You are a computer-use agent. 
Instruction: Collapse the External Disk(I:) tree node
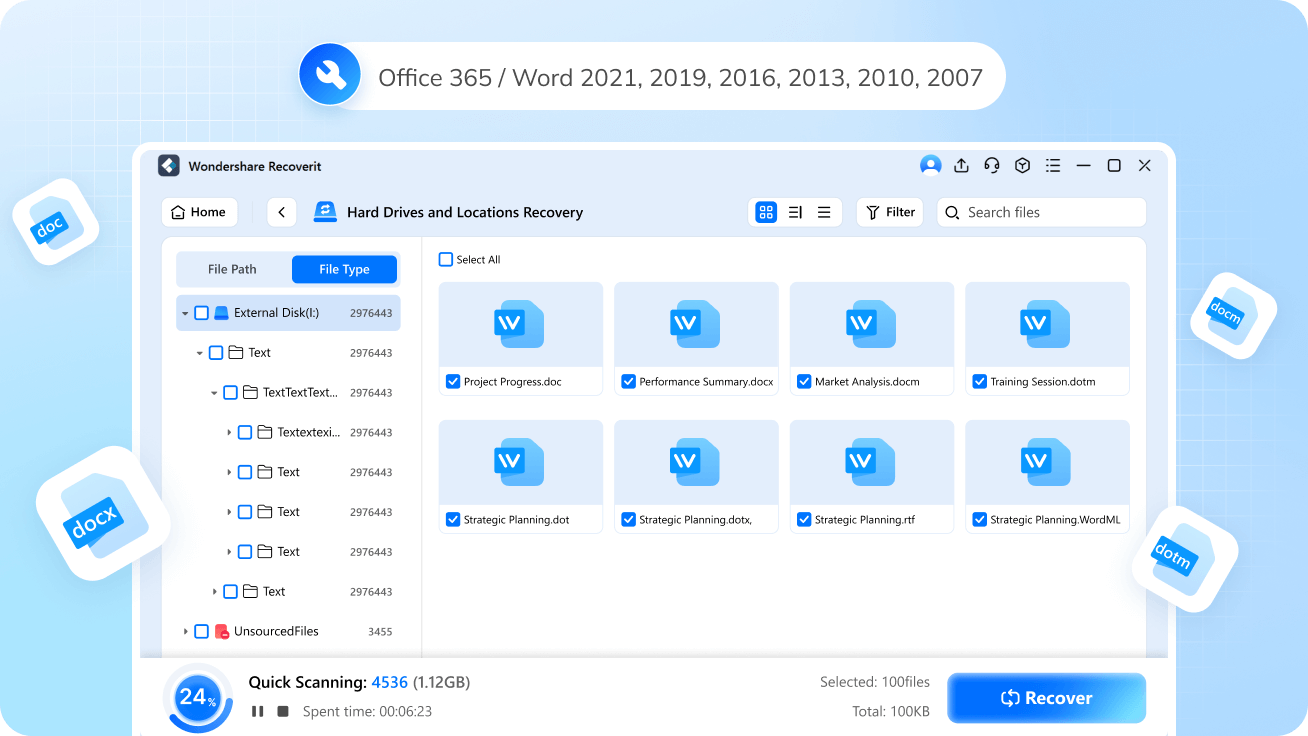pos(185,313)
